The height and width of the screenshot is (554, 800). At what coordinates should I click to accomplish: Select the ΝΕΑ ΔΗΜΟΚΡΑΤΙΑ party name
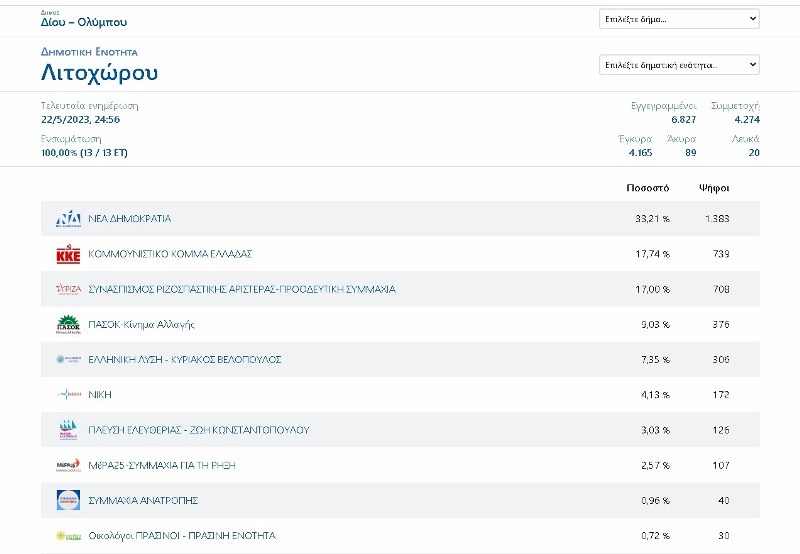pyautogui.click(x=130, y=218)
